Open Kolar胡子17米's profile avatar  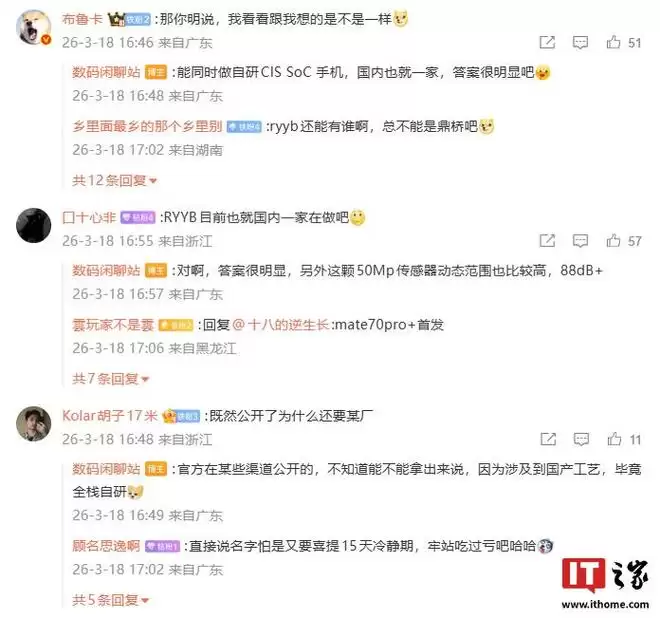[x=33, y=423]
